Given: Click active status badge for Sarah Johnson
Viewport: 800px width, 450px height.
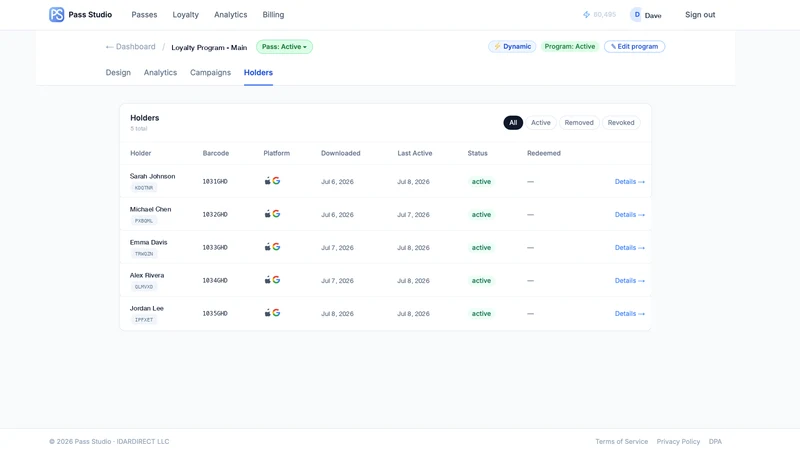Looking at the screenshot, I should (481, 182).
